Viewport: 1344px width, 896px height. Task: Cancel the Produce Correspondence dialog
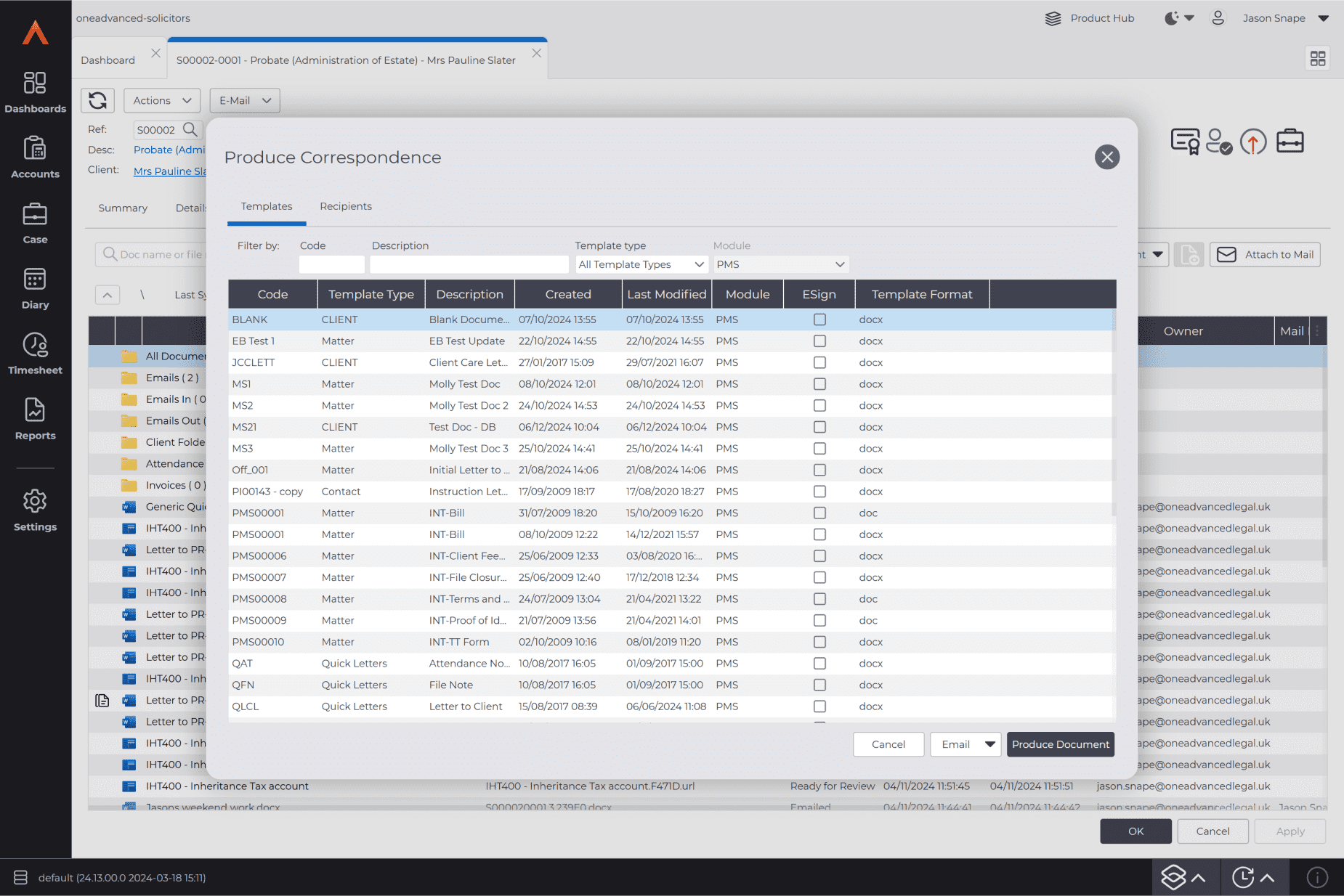click(x=888, y=744)
